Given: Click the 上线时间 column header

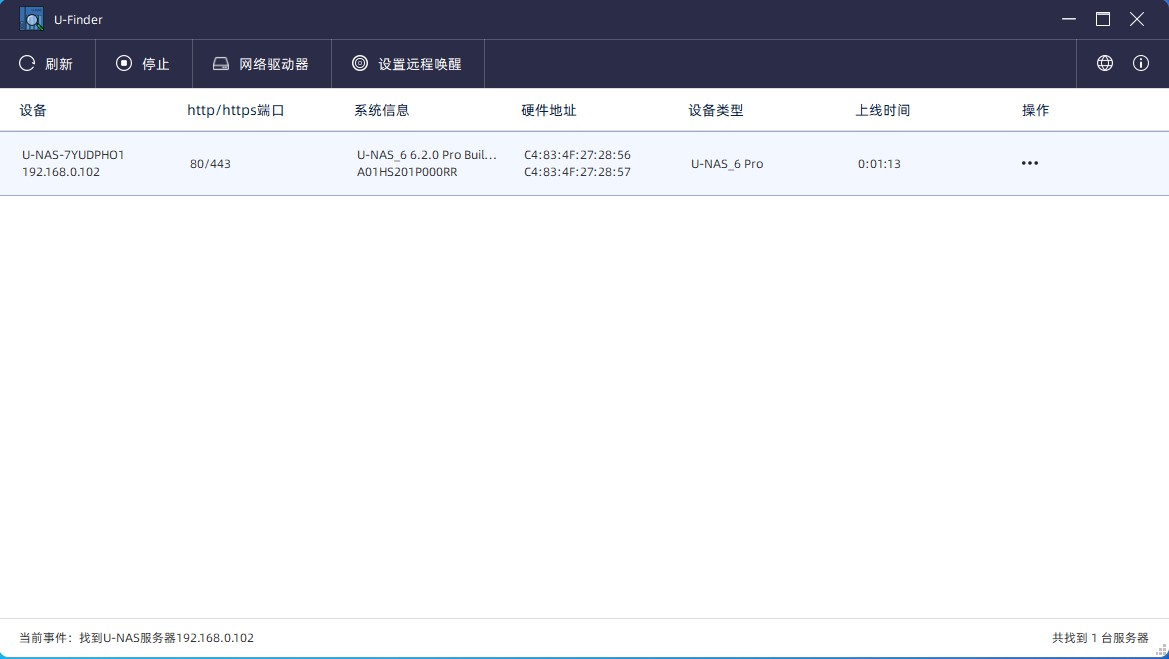Looking at the screenshot, I should (x=883, y=110).
